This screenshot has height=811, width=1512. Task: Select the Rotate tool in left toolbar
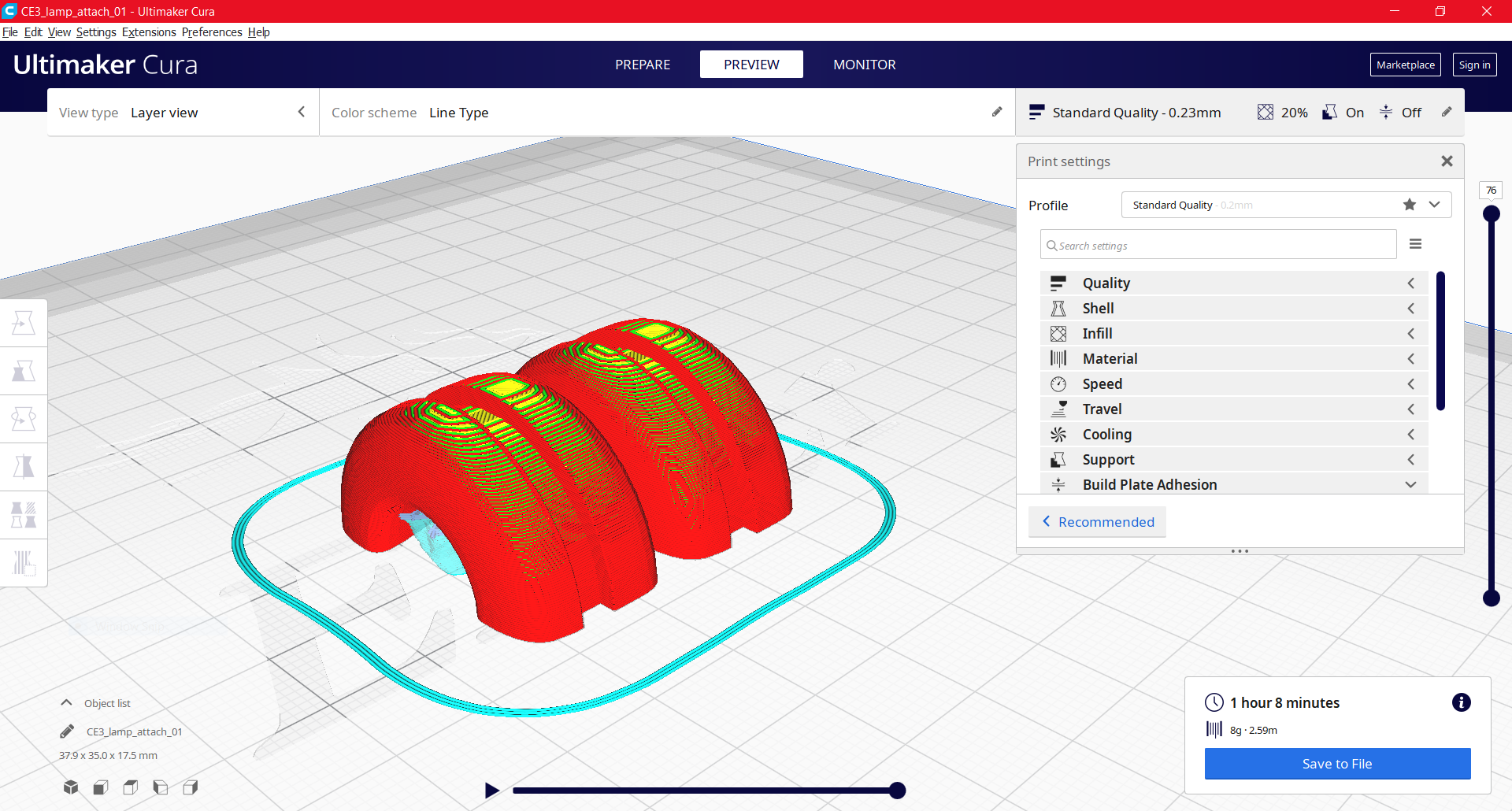[24, 419]
